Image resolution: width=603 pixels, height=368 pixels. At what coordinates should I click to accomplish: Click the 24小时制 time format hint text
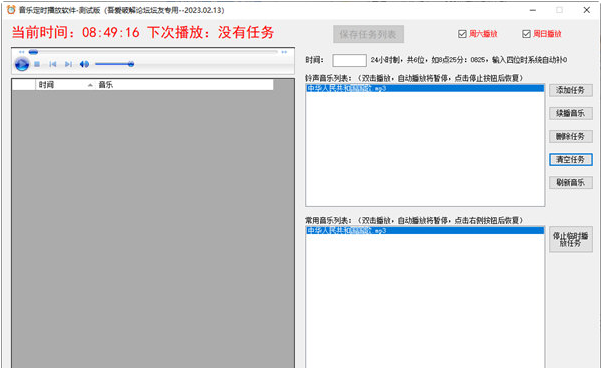click(x=469, y=60)
